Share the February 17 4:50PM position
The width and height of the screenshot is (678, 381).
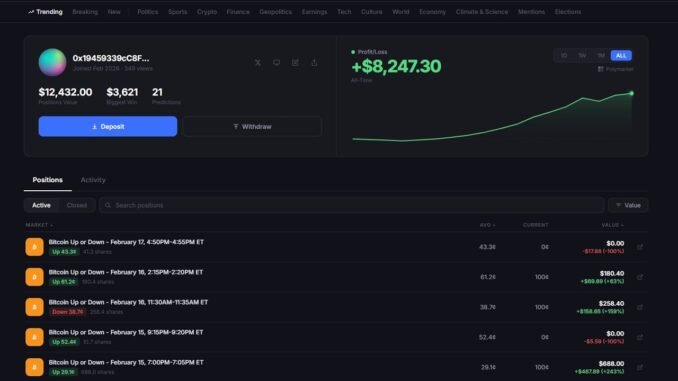[640, 247]
